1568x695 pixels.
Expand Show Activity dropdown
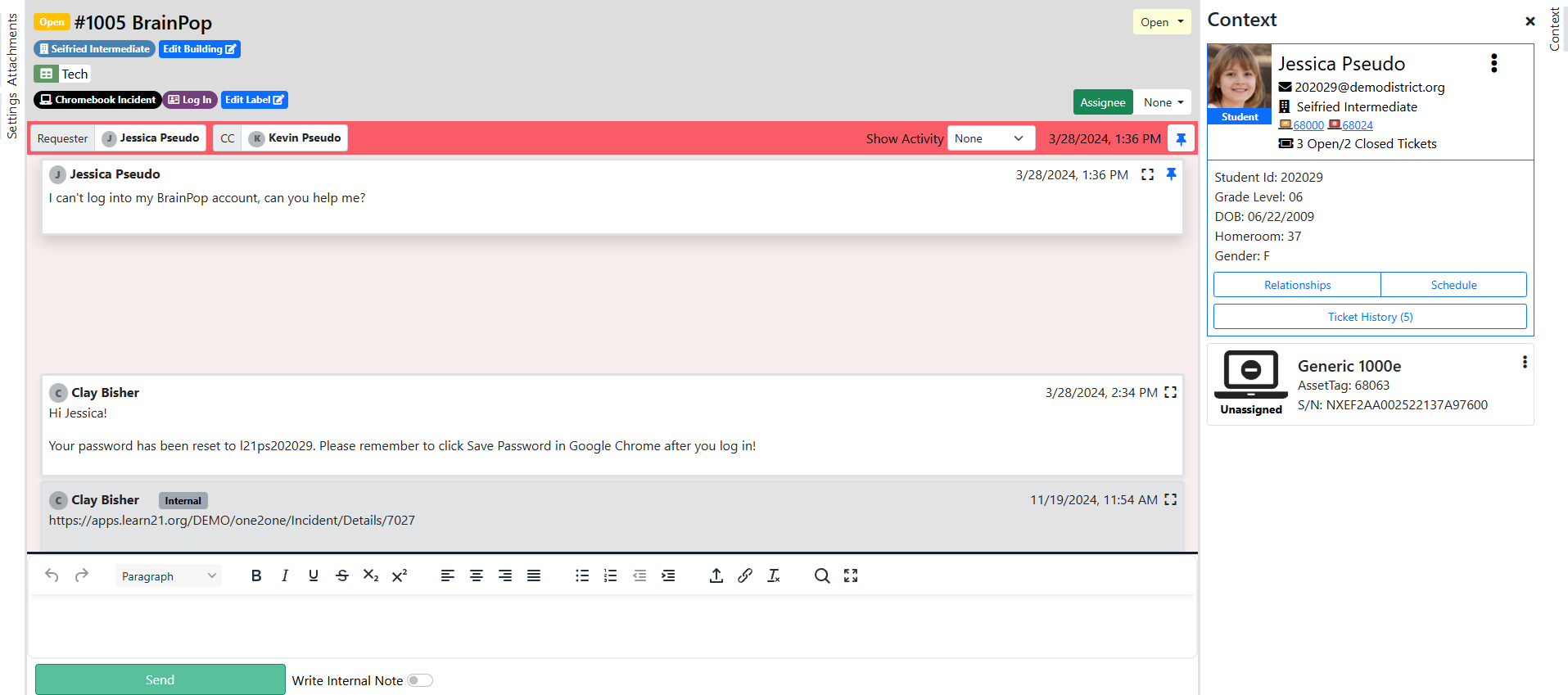pyautogui.click(x=991, y=138)
